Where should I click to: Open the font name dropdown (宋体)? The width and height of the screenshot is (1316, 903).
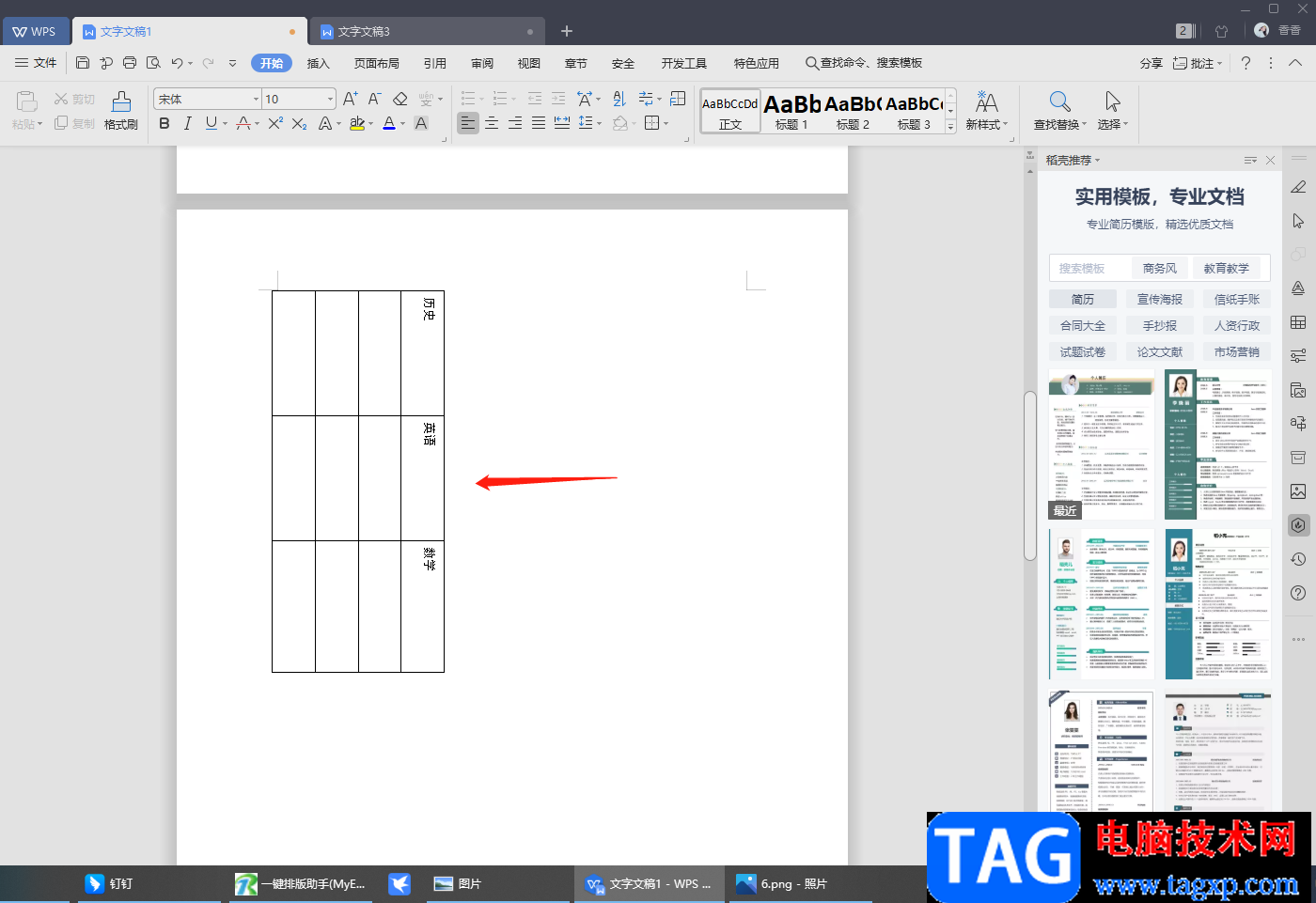(256, 99)
